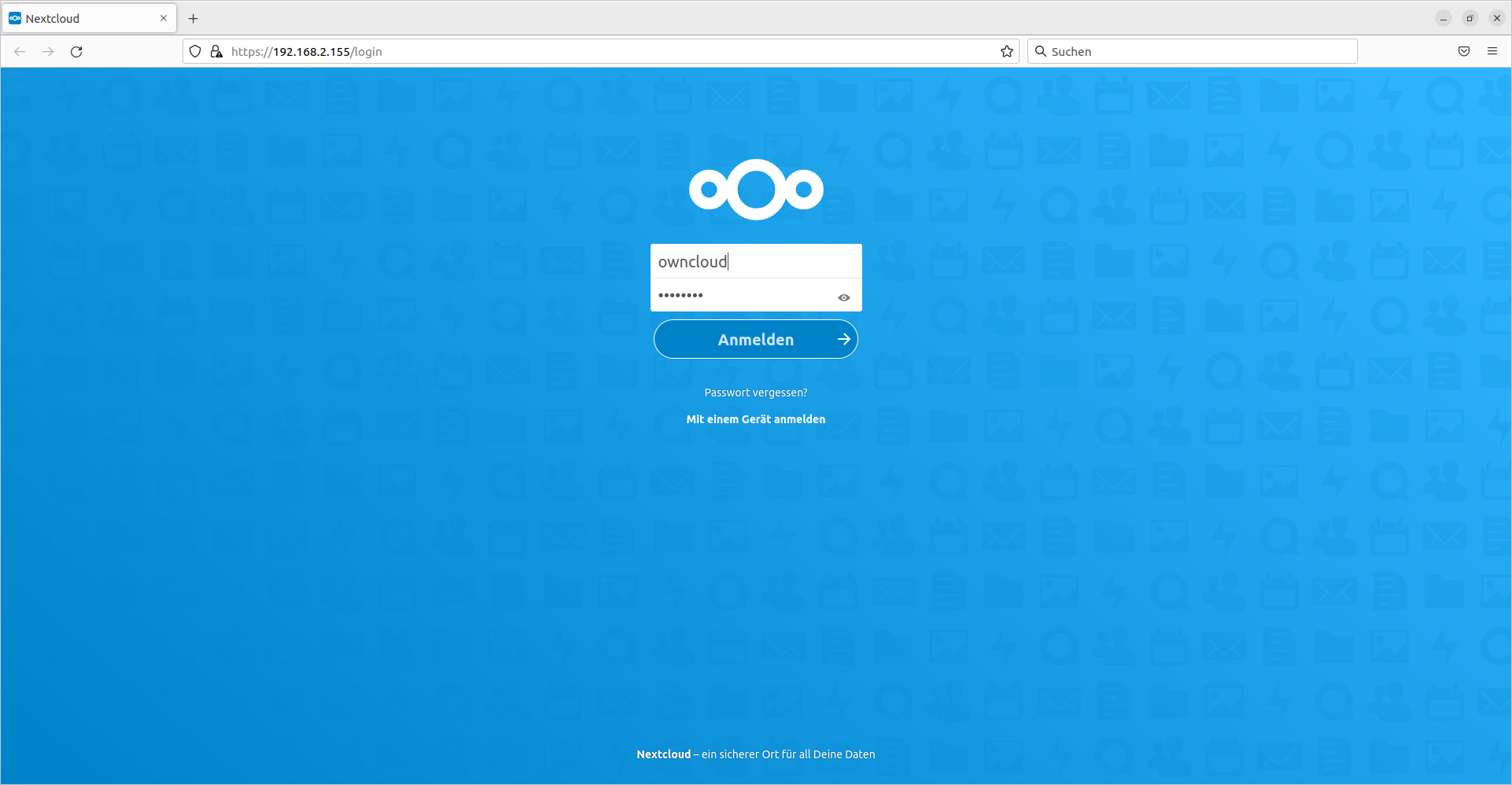This screenshot has width=1512, height=785.
Task: Close the Nextcloud tab
Action: pyautogui.click(x=164, y=18)
